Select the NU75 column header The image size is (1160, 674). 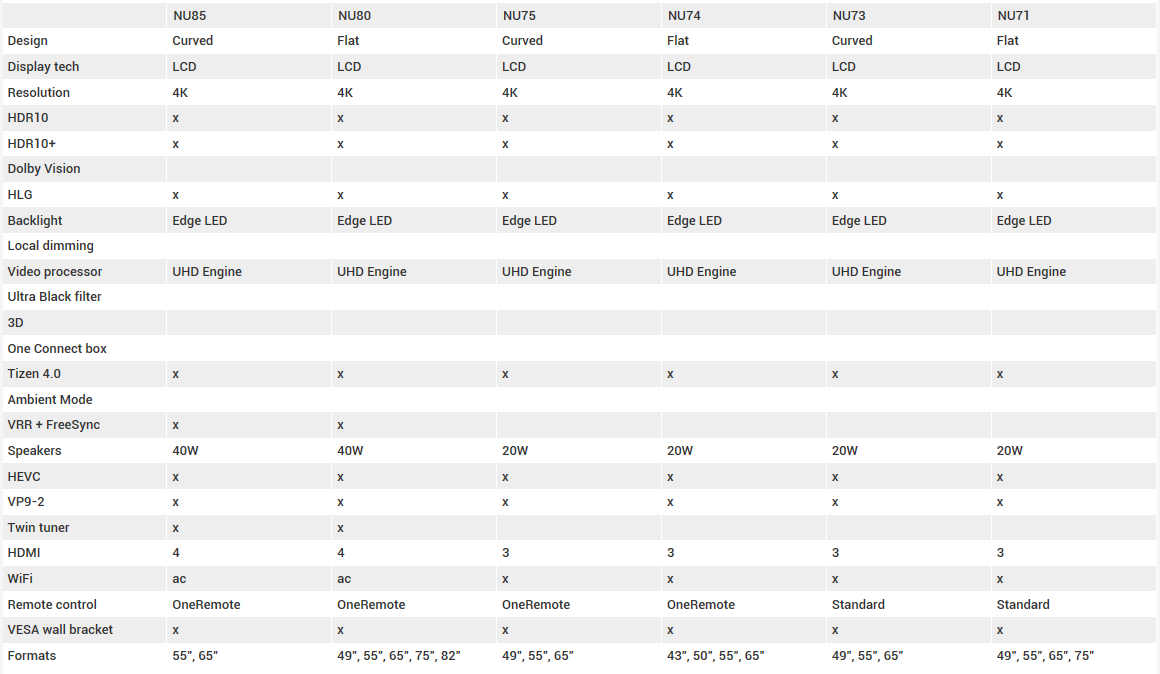click(520, 15)
